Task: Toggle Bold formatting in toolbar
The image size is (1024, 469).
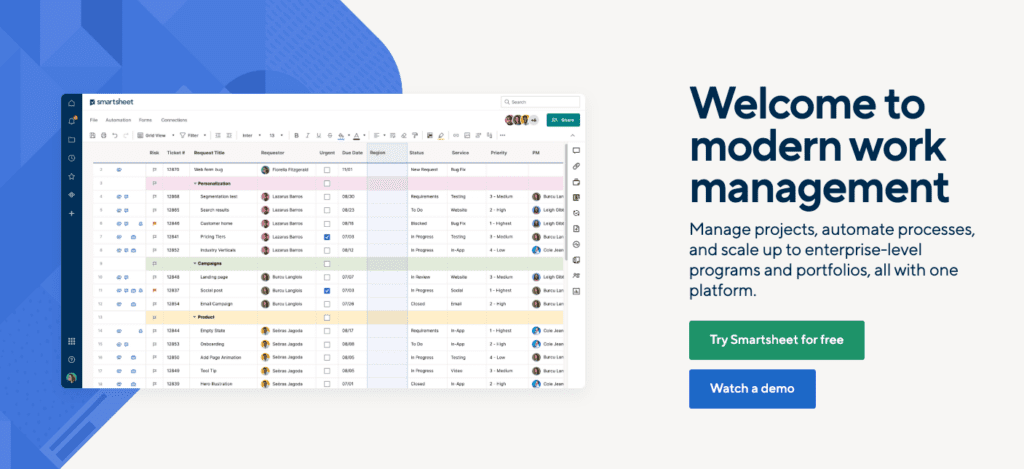Action: pyautogui.click(x=296, y=135)
